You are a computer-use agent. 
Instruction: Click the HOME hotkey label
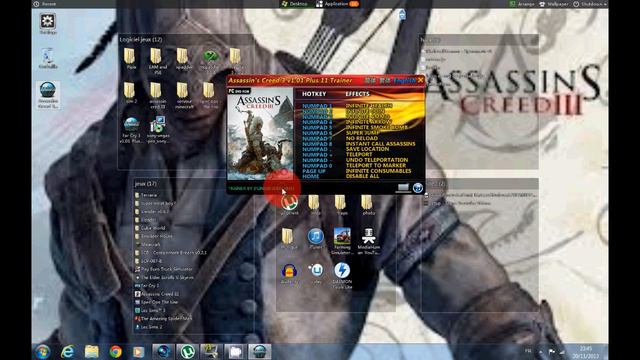tap(311, 176)
